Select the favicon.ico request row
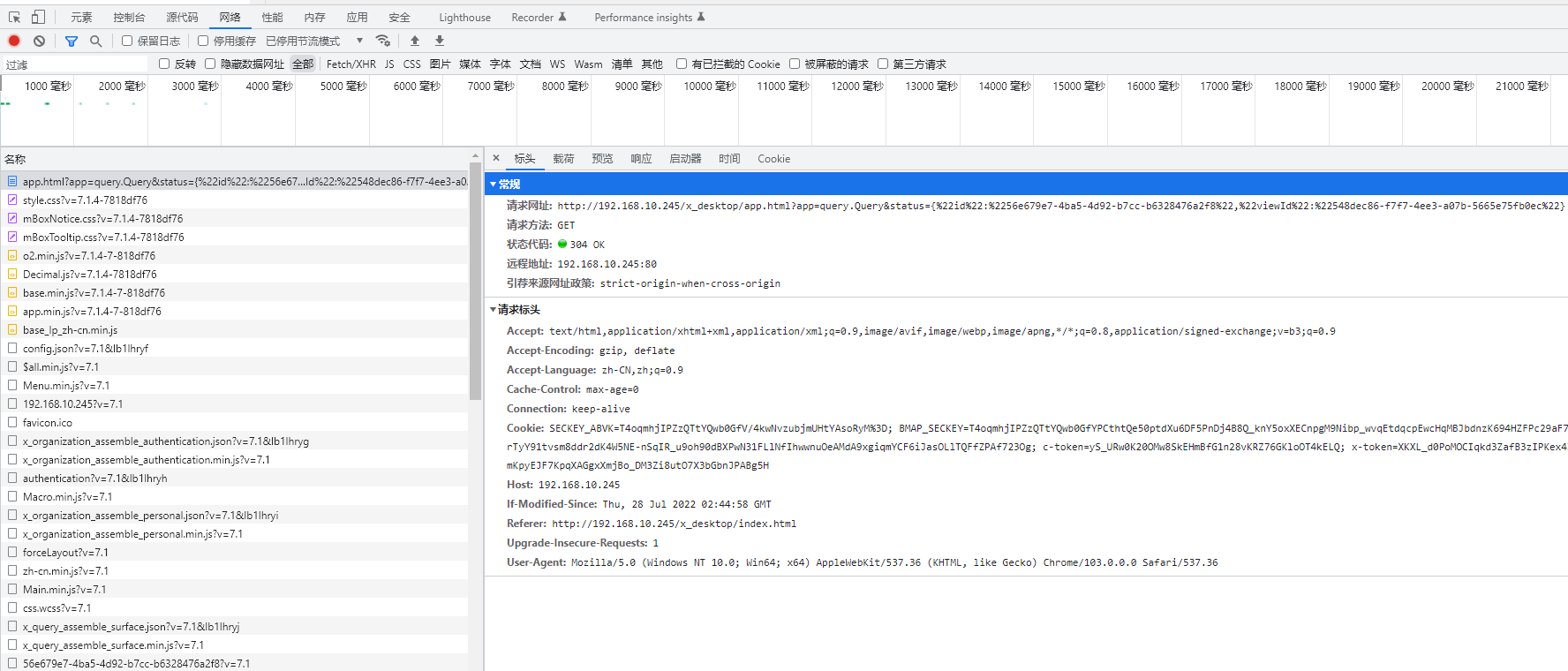 [x=48, y=423]
